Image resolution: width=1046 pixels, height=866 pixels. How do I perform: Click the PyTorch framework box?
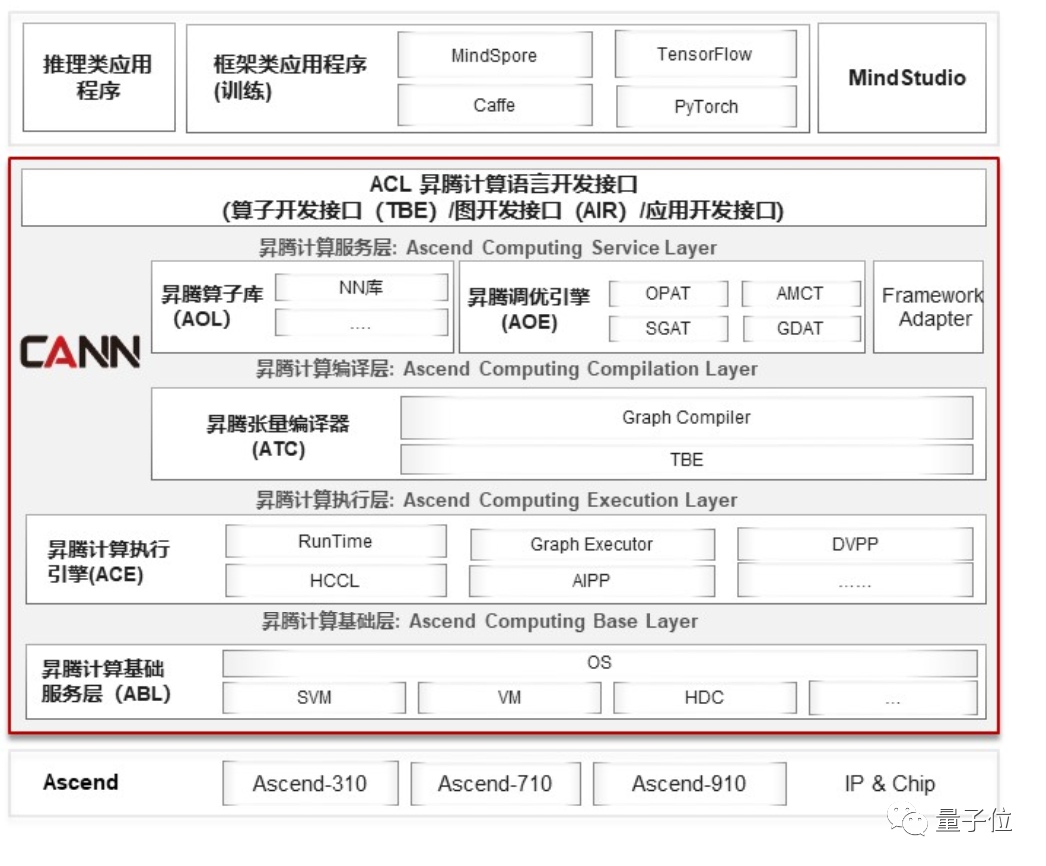[706, 106]
